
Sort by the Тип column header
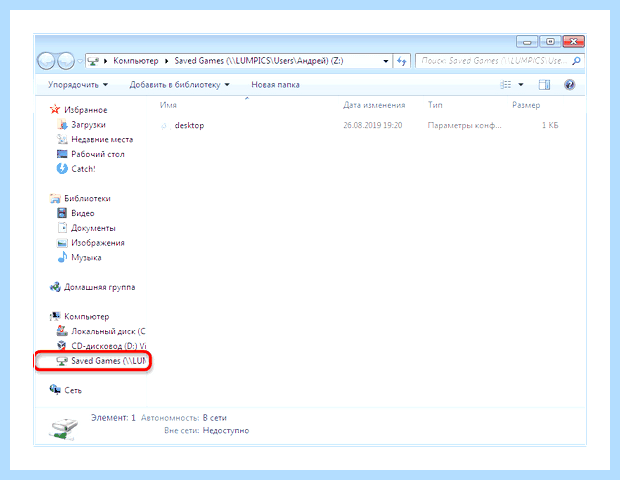tap(435, 105)
